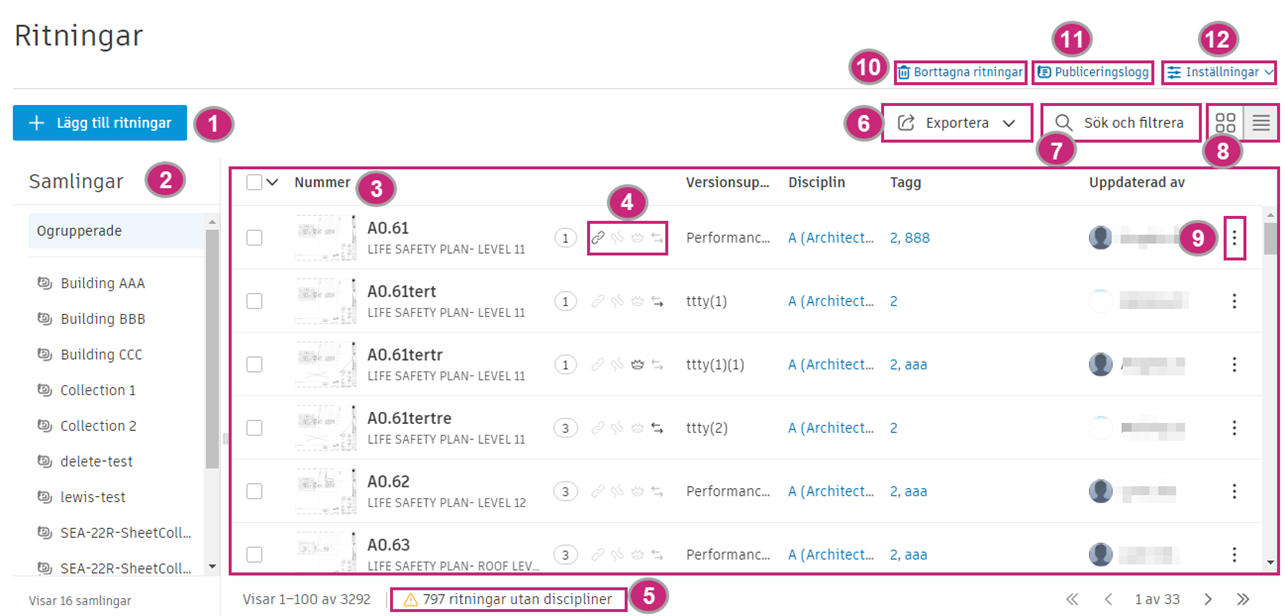Open Borttagna ritningar link

coord(959,72)
